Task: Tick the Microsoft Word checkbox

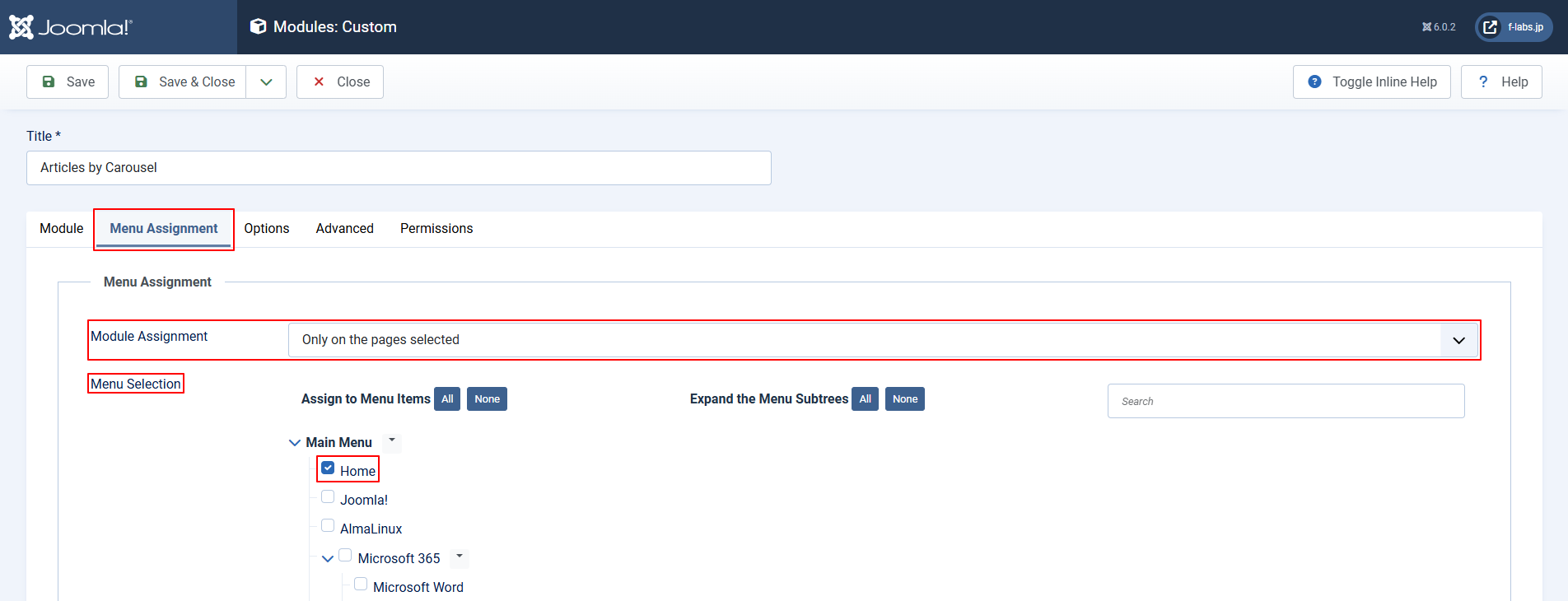Action: tap(361, 584)
